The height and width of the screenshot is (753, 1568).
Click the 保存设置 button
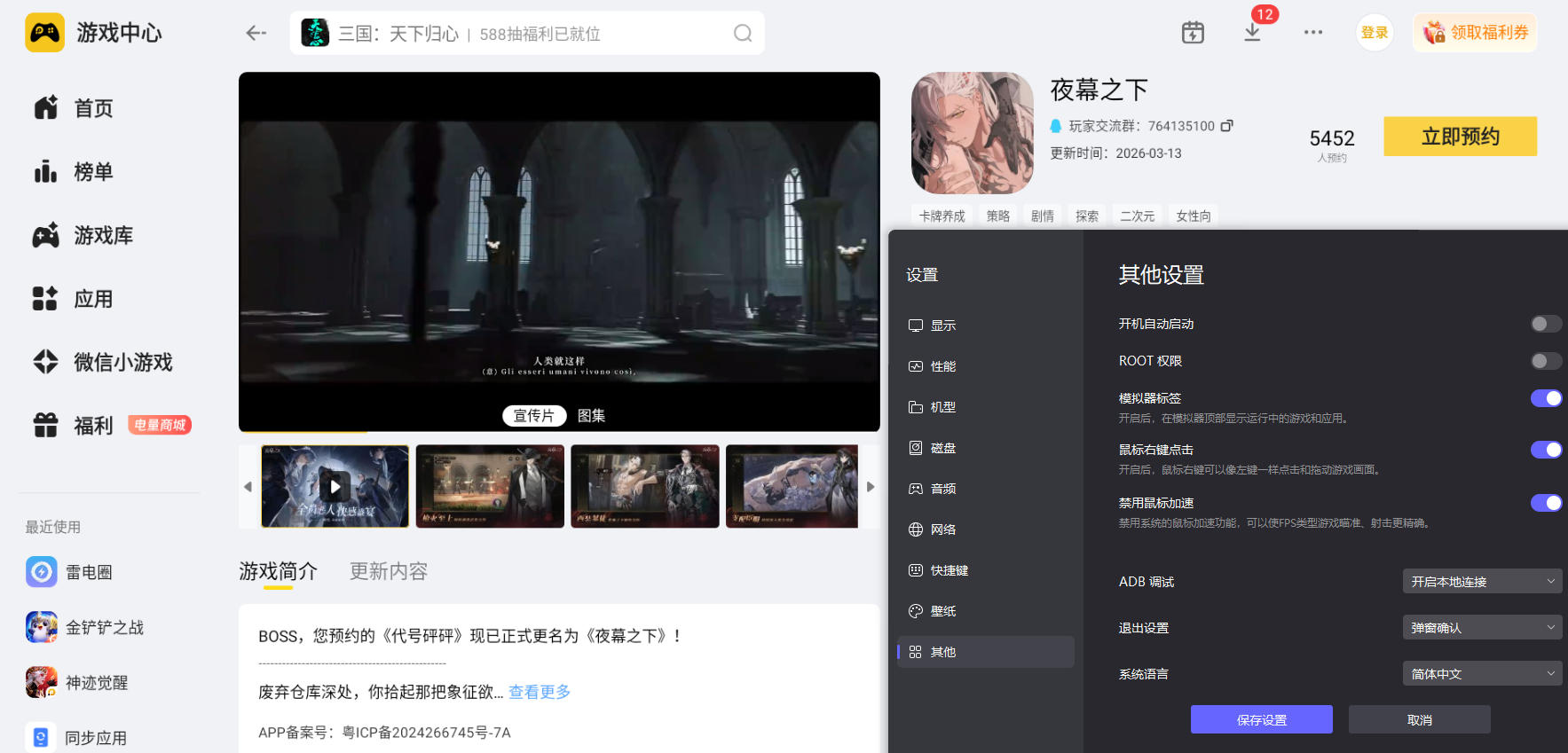pyautogui.click(x=1261, y=719)
